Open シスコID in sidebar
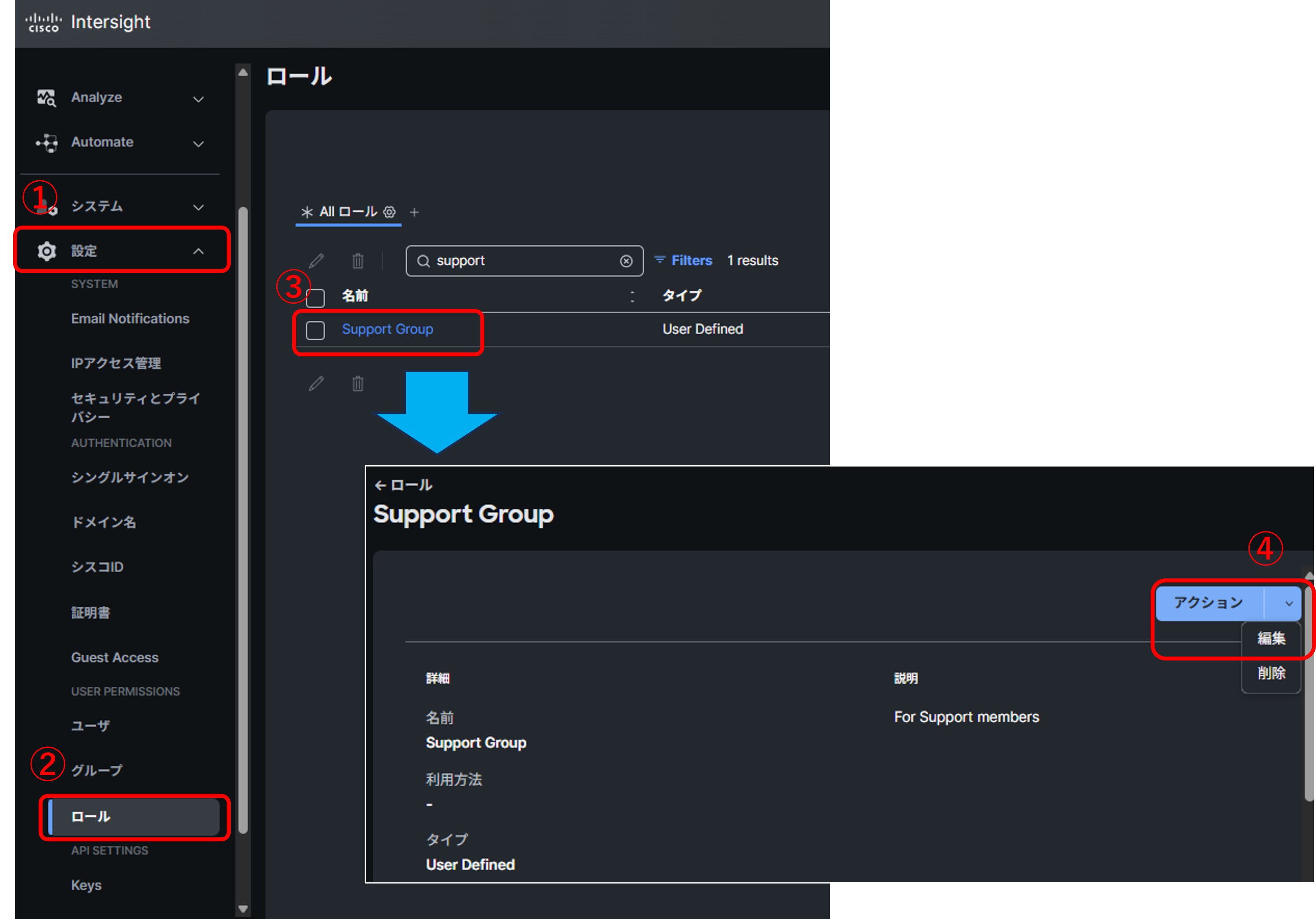Viewport: 1316px width, 919px height. coord(97,567)
